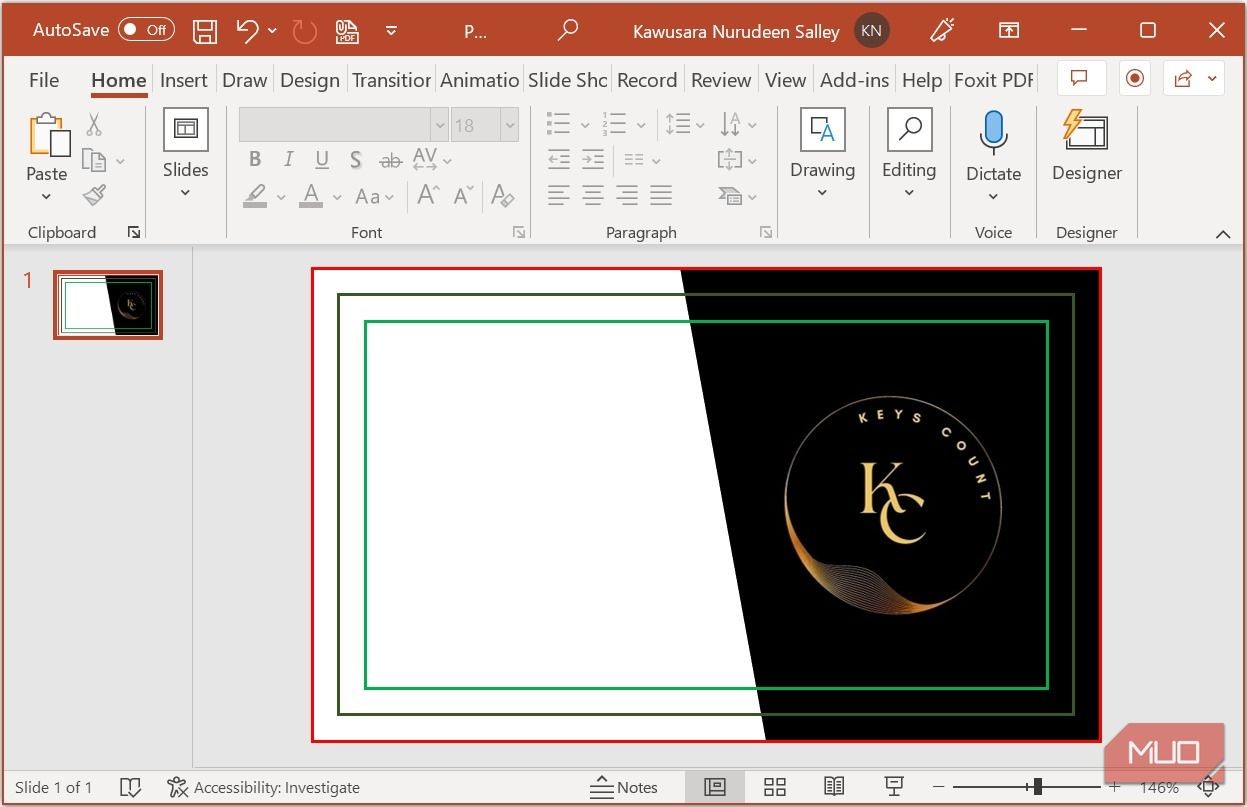1247x807 pixels.
Task: Switch to Normal view button
Action: click(x=714, y=787)
